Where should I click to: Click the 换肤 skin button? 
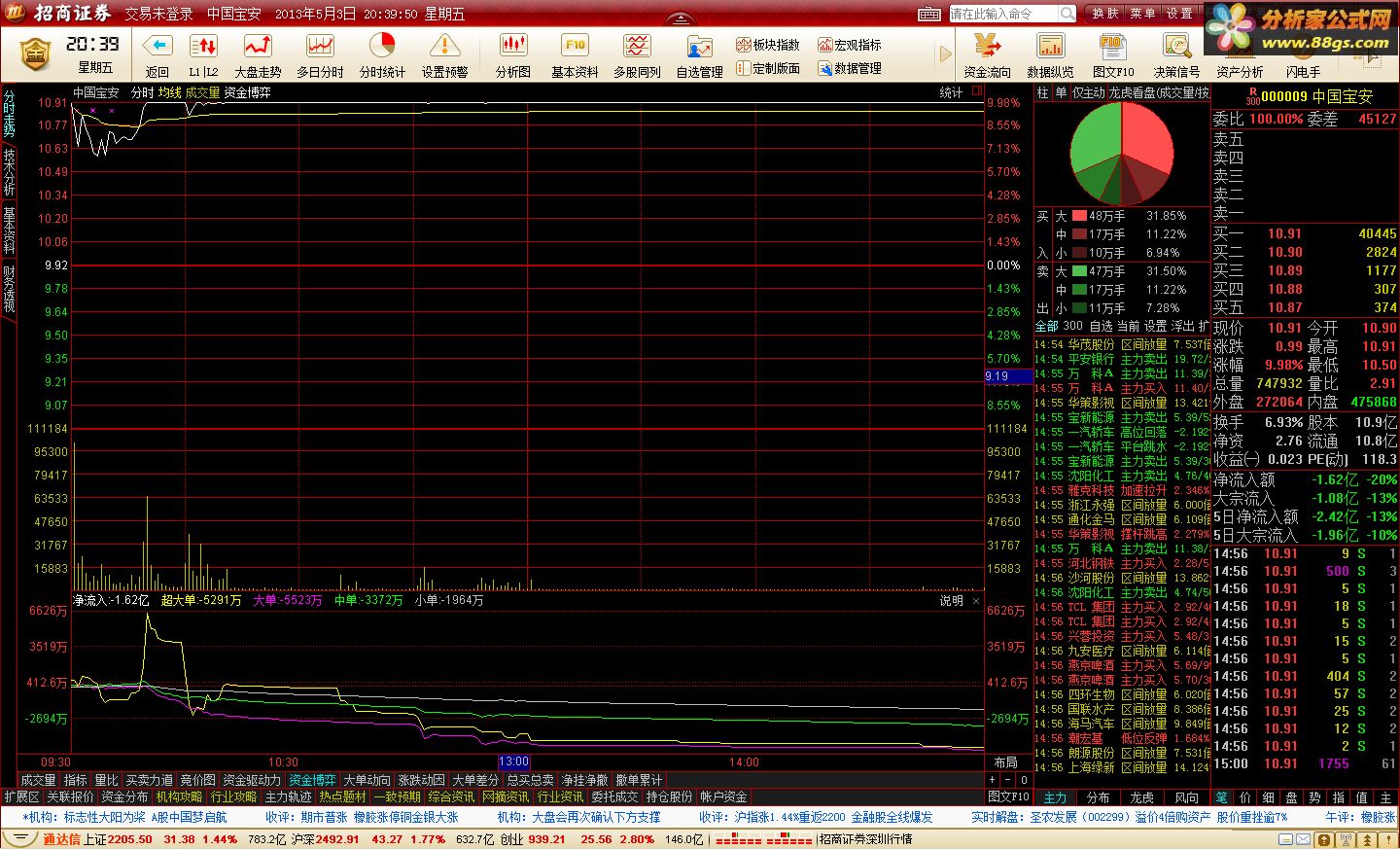[x=1105, y=14]
